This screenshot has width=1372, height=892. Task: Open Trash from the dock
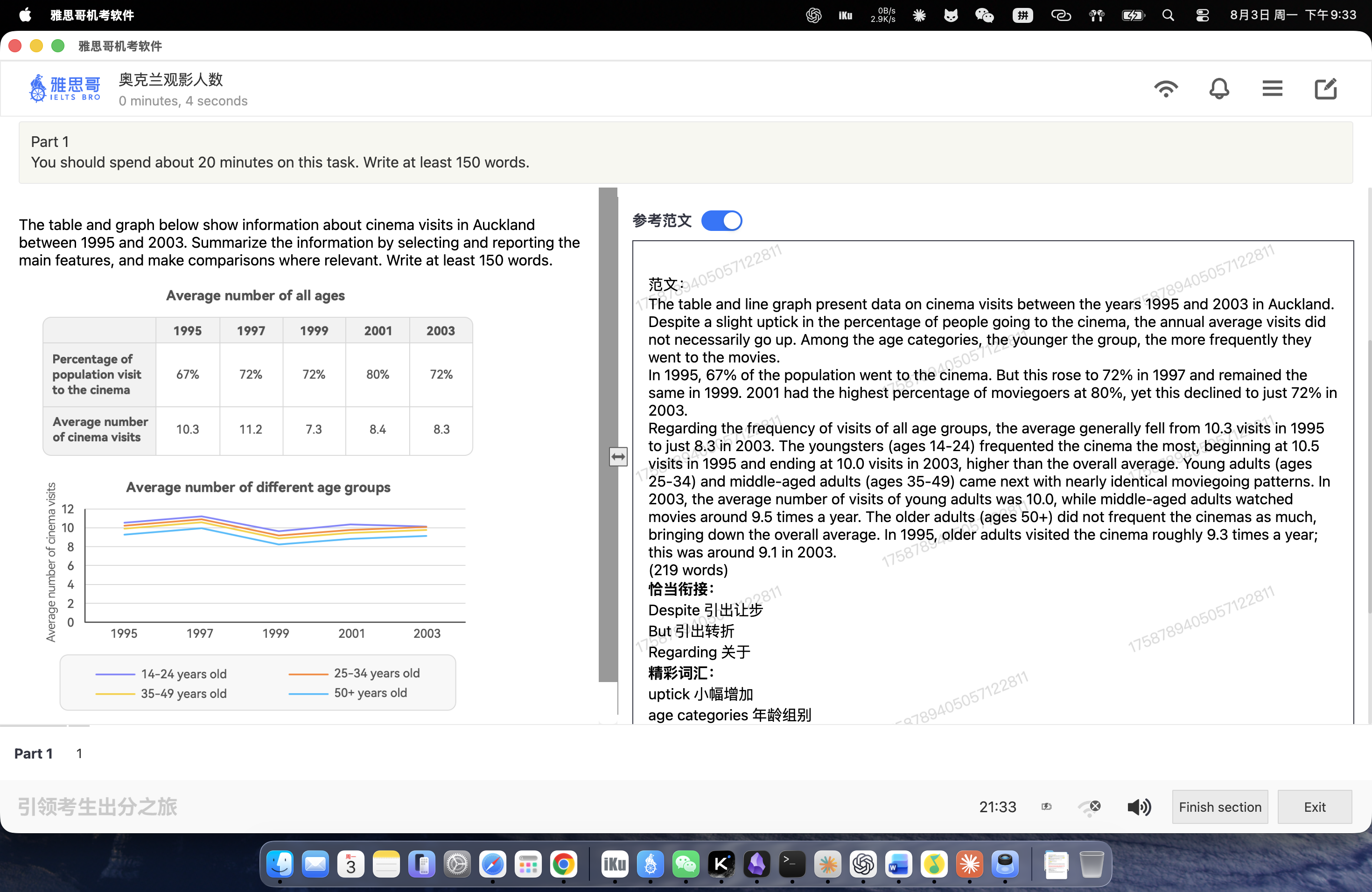point(1092,864)
